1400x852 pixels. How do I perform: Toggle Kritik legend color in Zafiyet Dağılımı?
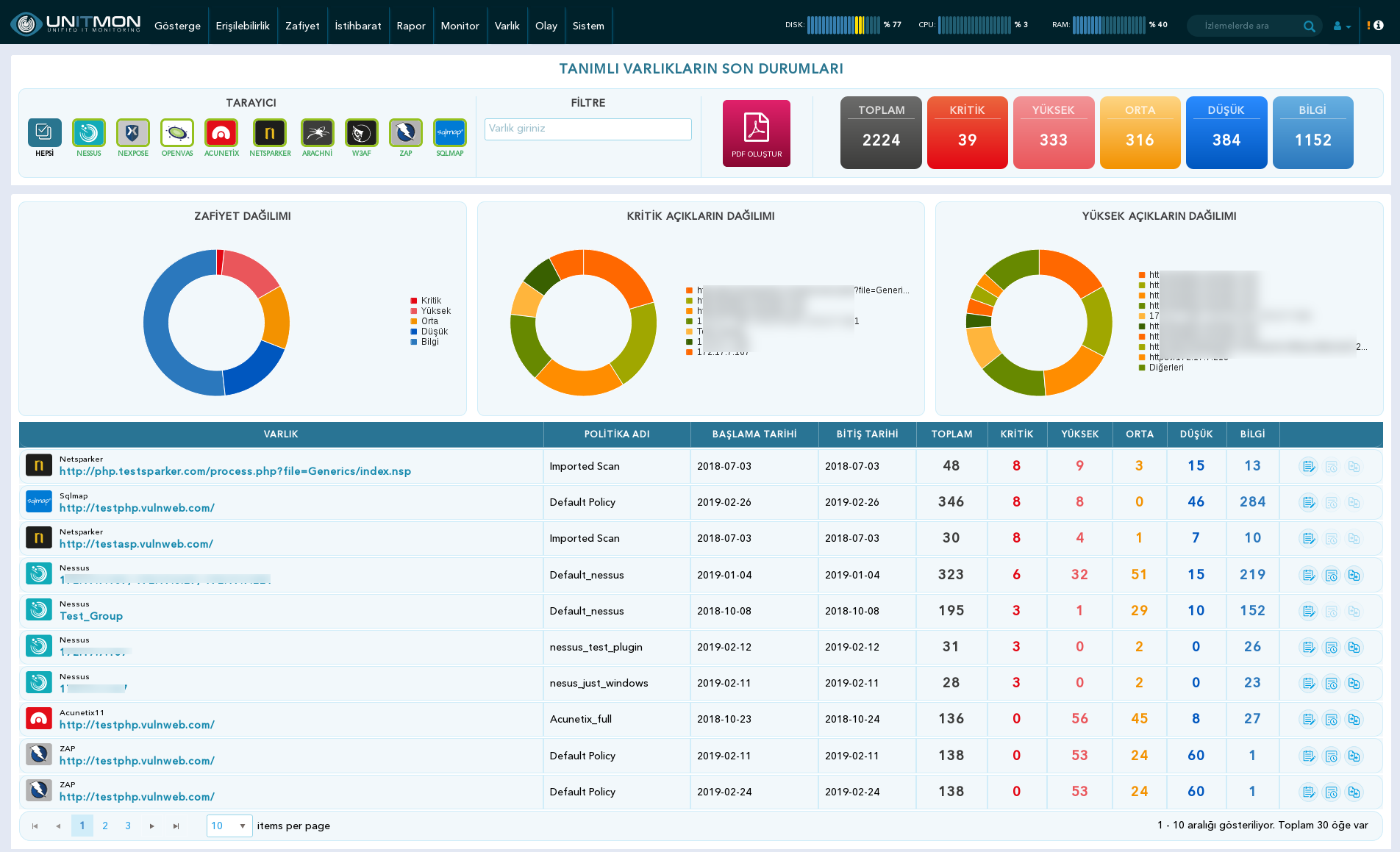click(x=414, y=301)
